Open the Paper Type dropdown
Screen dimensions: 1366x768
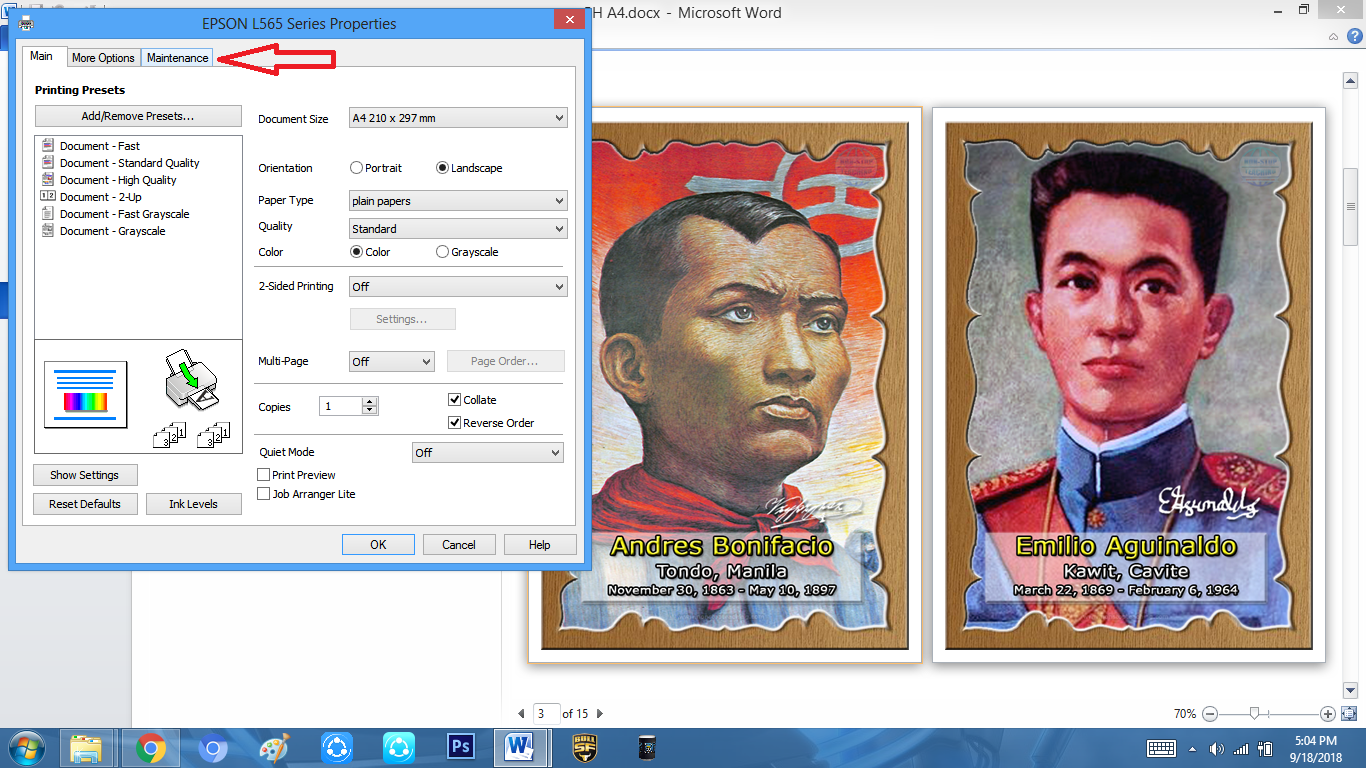(x=458, y=201)
